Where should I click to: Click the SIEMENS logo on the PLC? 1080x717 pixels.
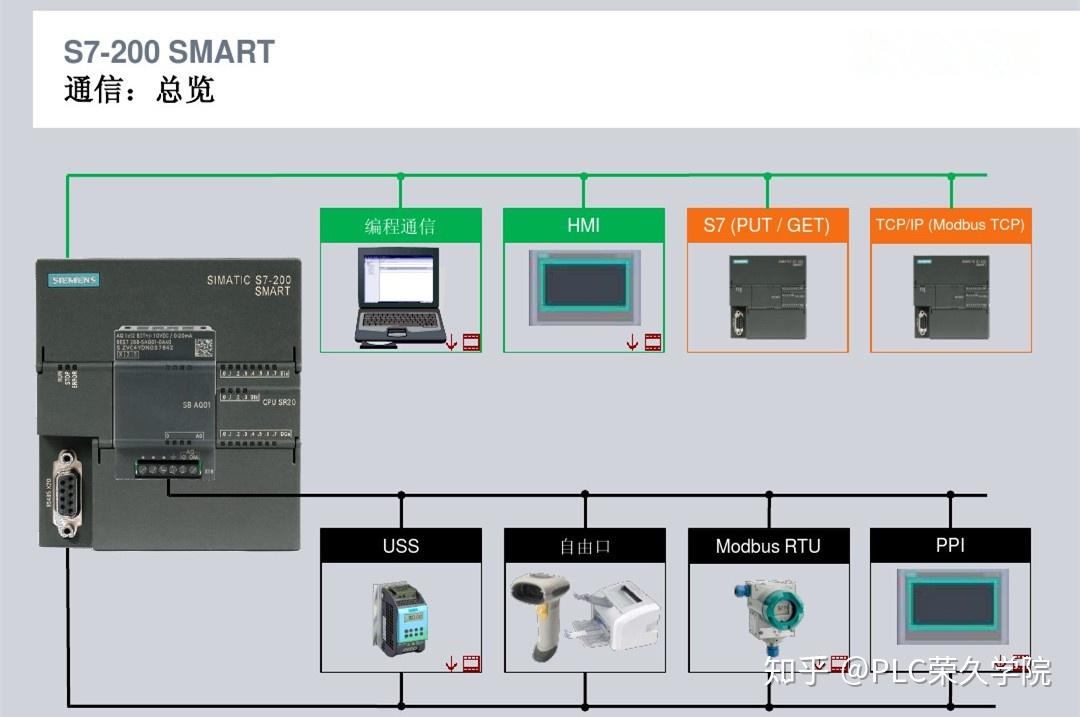[x=74, y=280]
